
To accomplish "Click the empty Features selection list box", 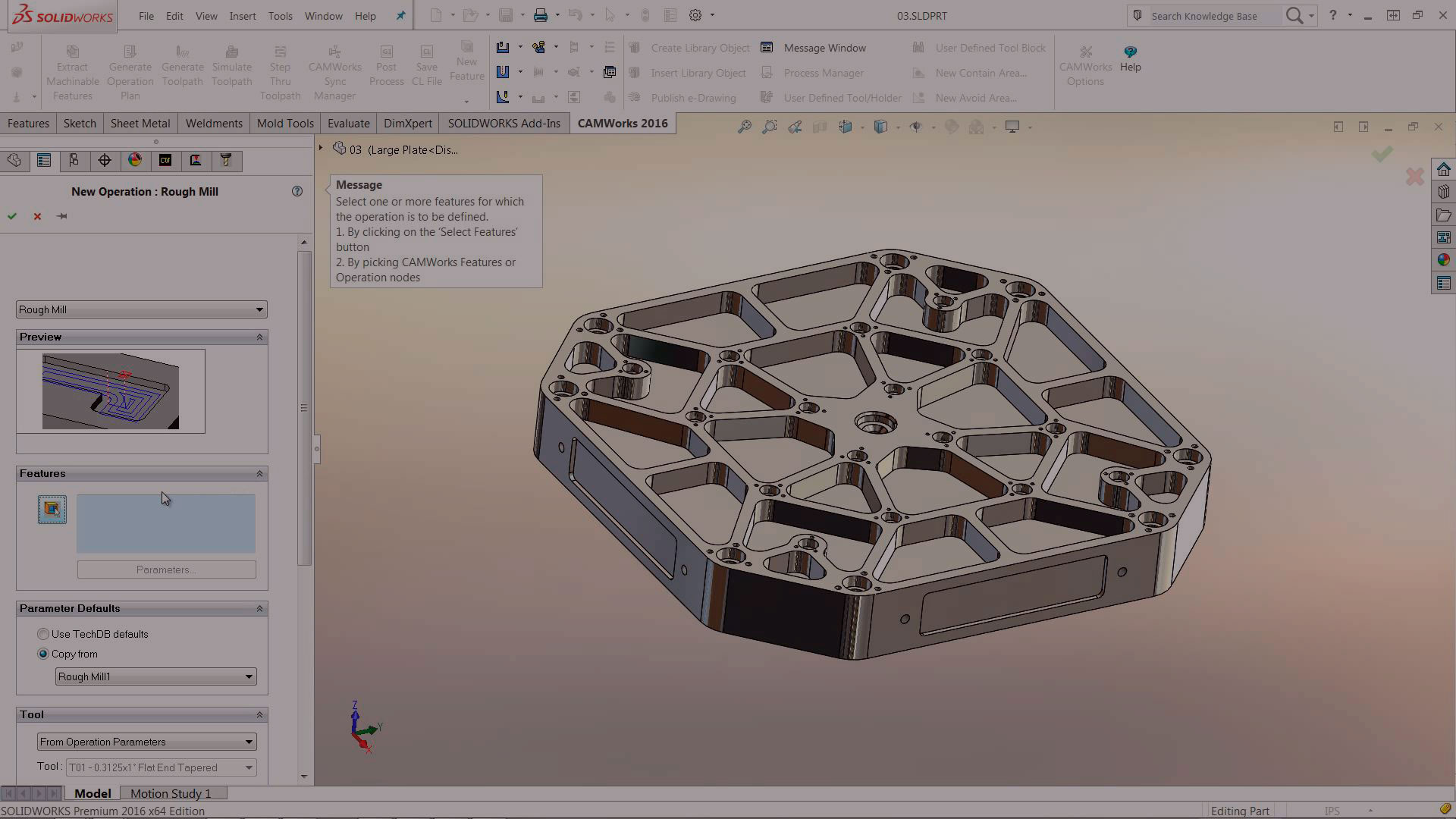I will (166, 523).
